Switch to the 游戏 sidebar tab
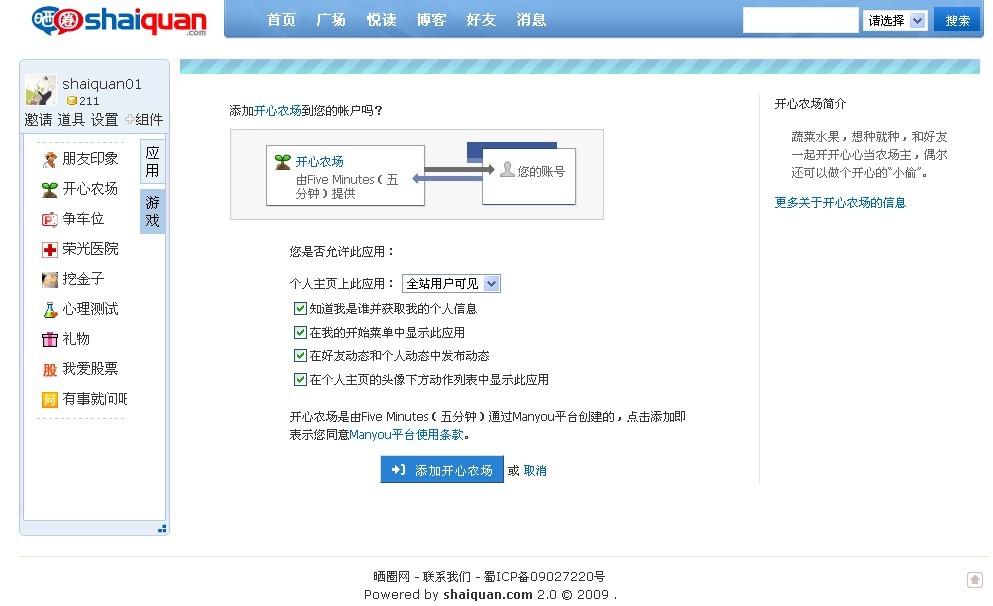Image resolution: width=993 pixels, height=606 pixels. click(x=152, y=211)
